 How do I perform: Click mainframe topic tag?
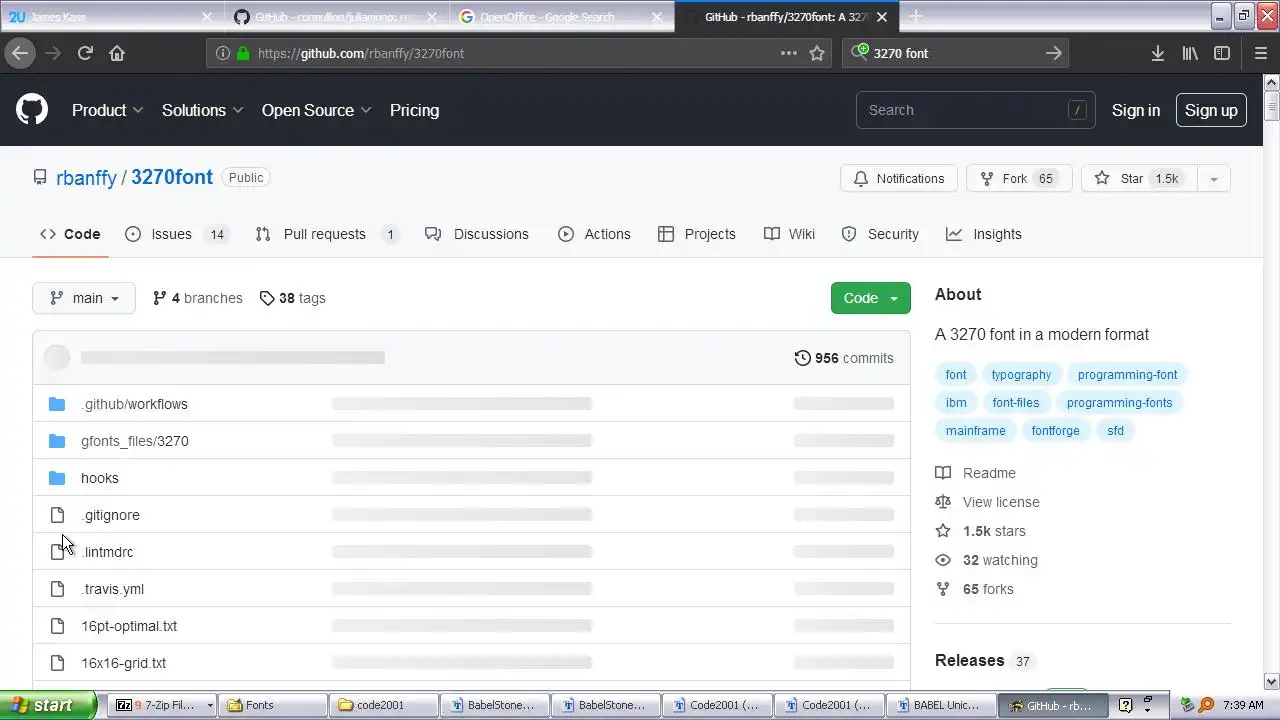coord(975,430)
